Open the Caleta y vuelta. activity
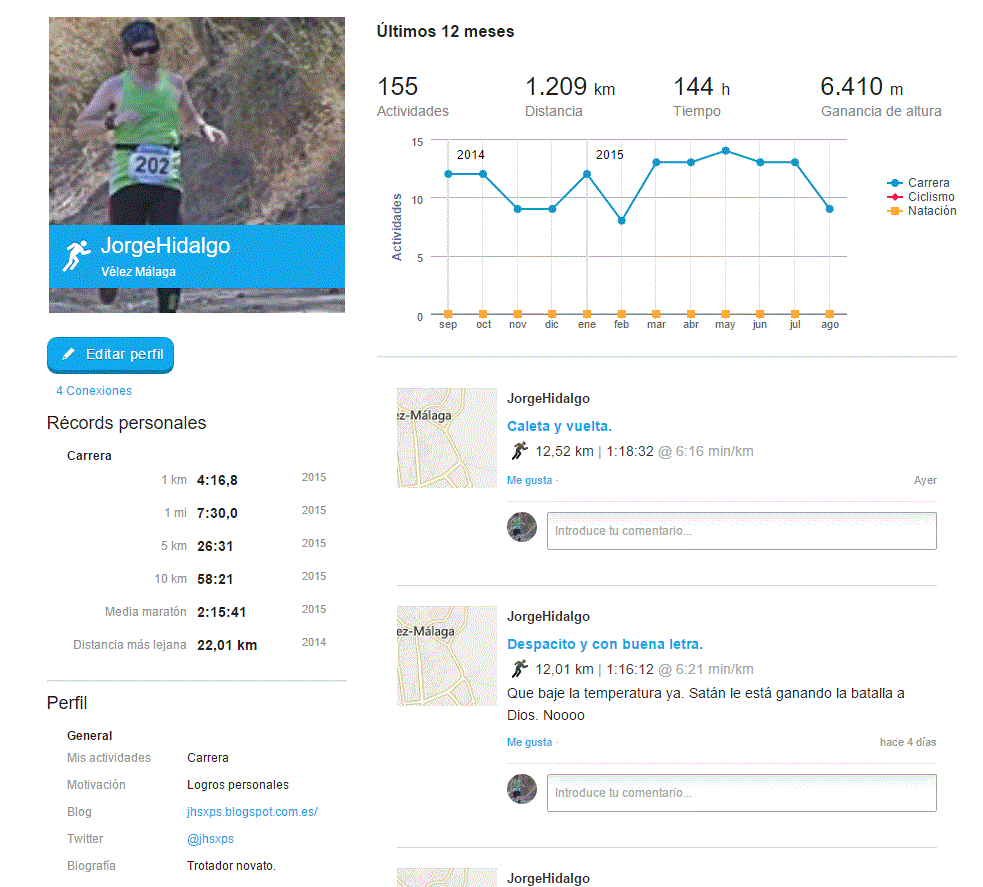The image size is (983, 887). pos(559,426)
